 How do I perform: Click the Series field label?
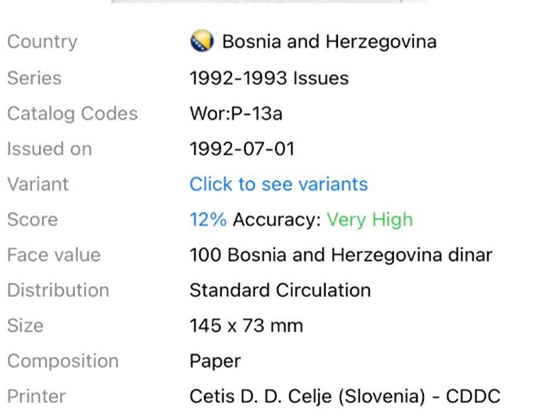[x=34, y=78]
